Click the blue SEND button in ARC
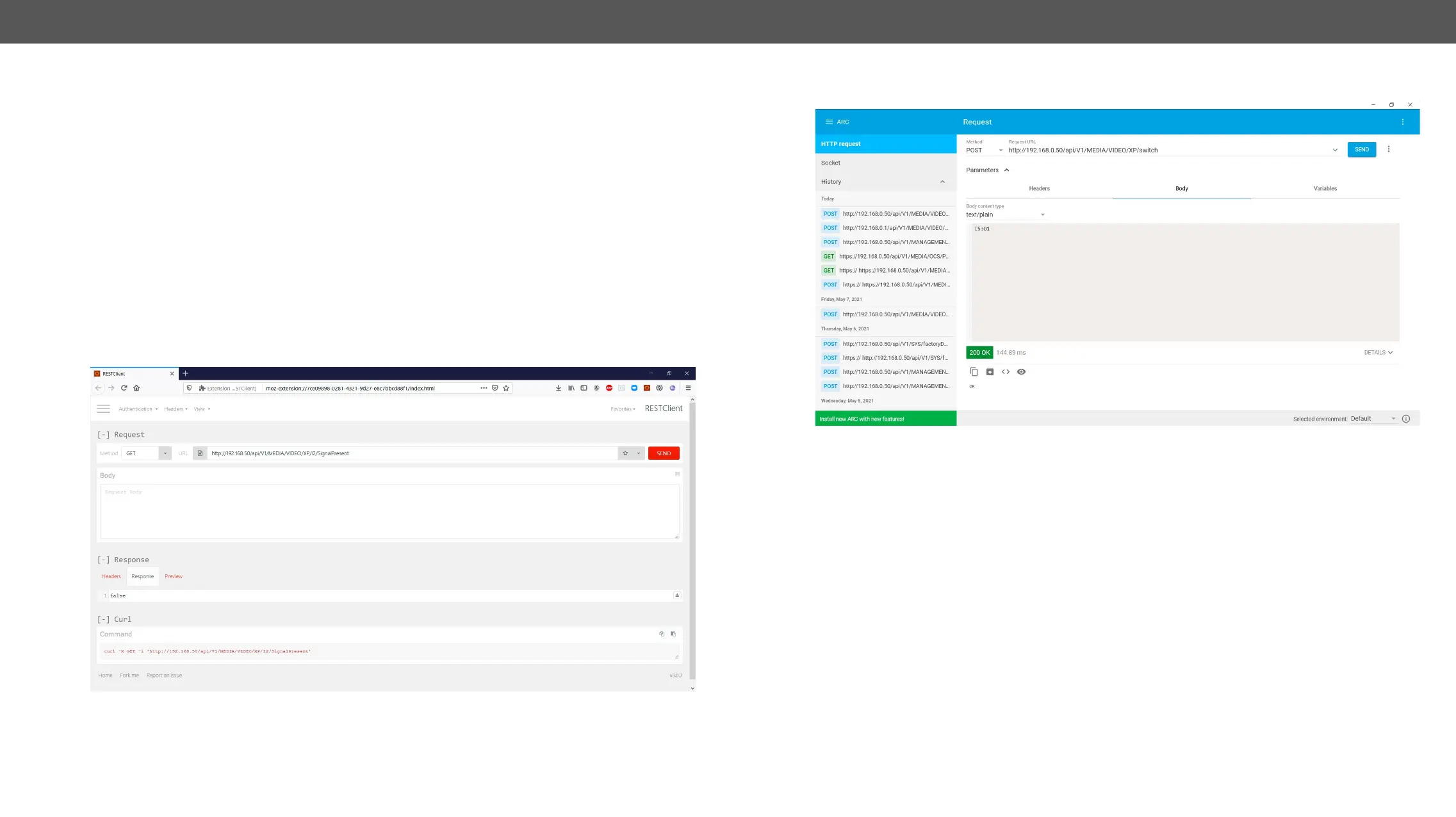Screen dimensions: 1456x817 [x=1362, y=150]
